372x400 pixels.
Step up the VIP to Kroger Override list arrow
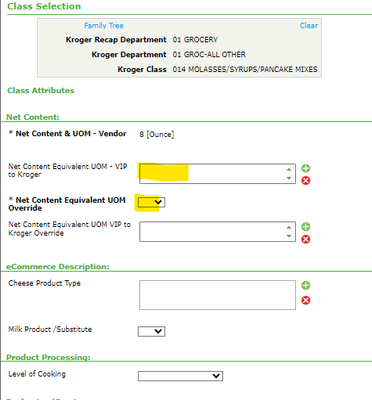[289, 228]
